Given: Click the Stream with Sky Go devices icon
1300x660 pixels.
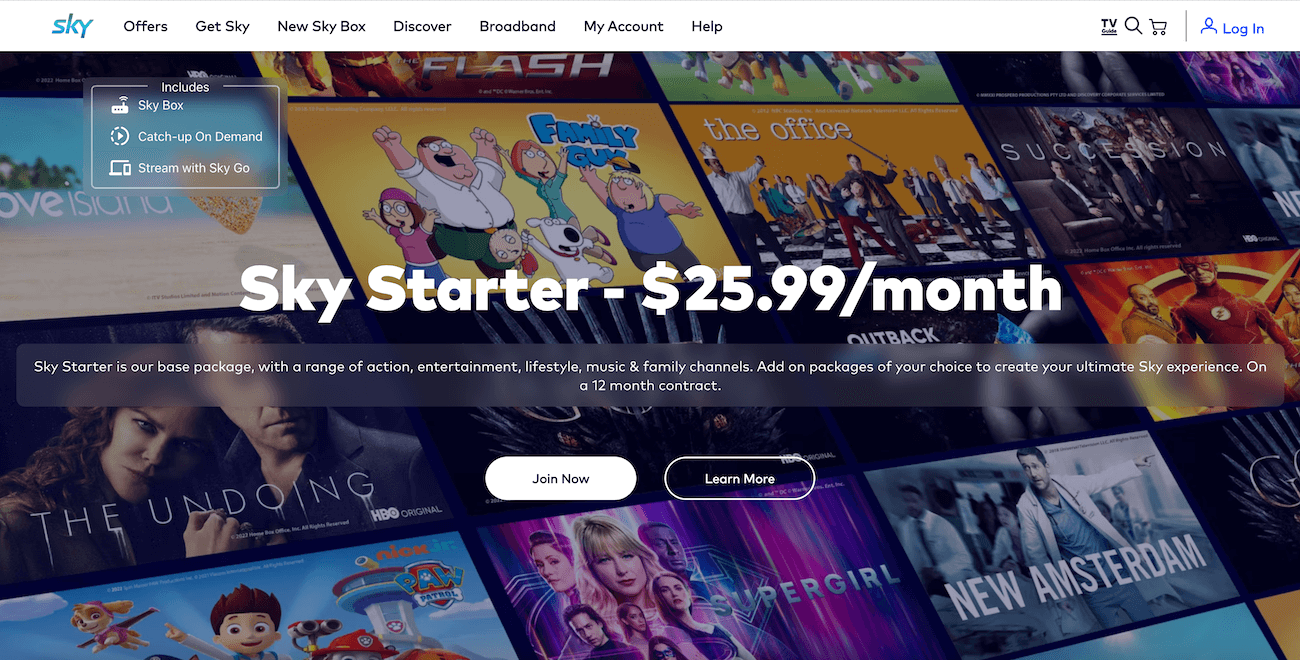Looking at the screenshot, I should [120, 168].
